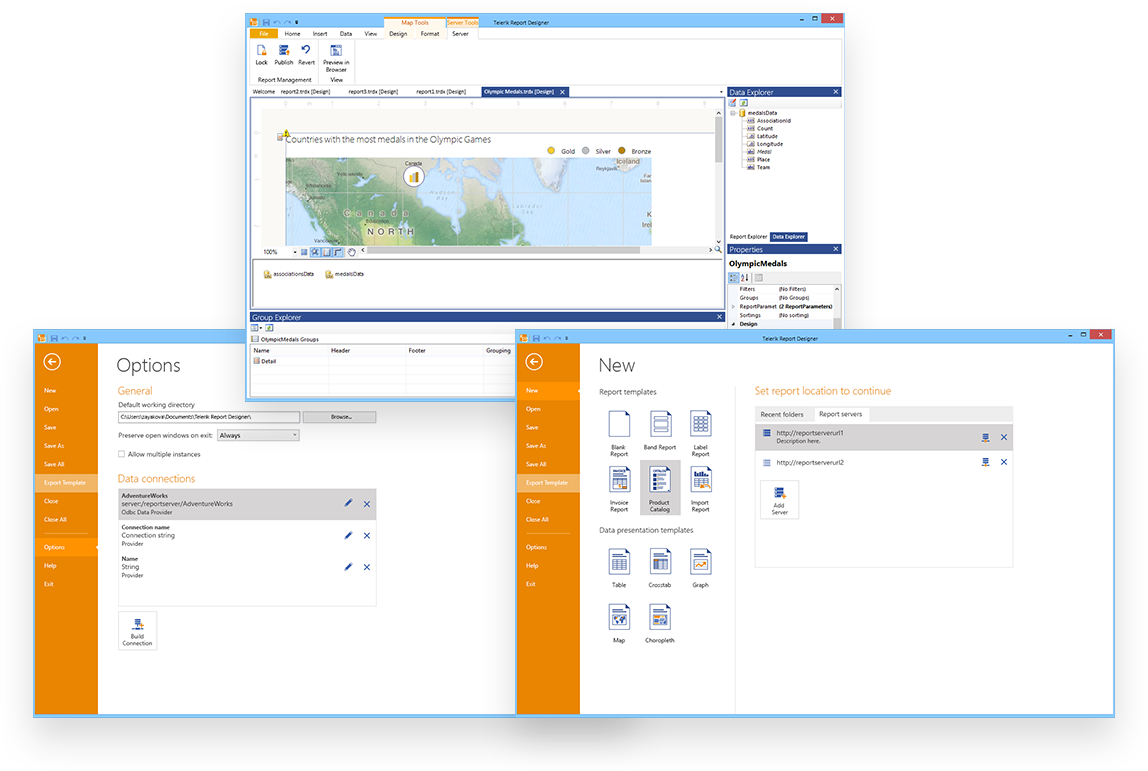The height and width of the screenshot is (771, 1148).
Task: Remove the reportserverurl2 server entry
Action: pyautogui.click(x=1004, y=462)
